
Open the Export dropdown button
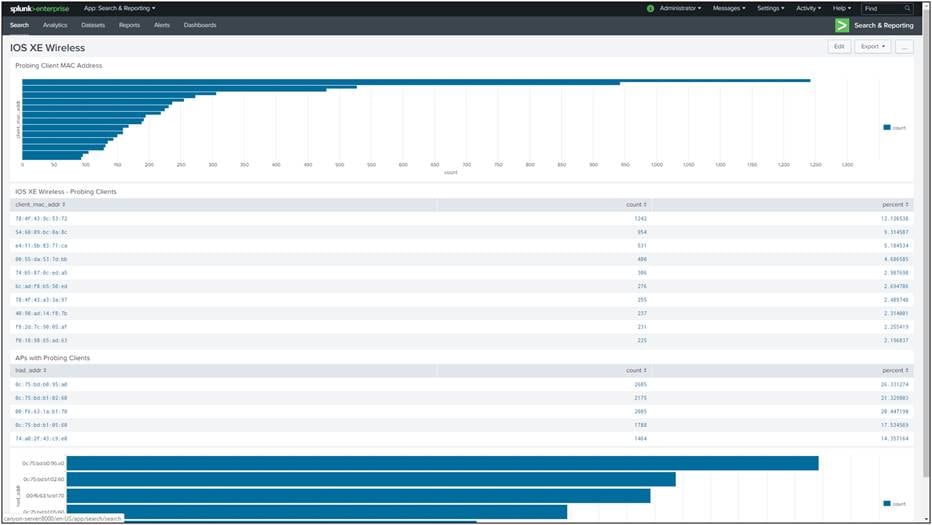click(873, 46)
